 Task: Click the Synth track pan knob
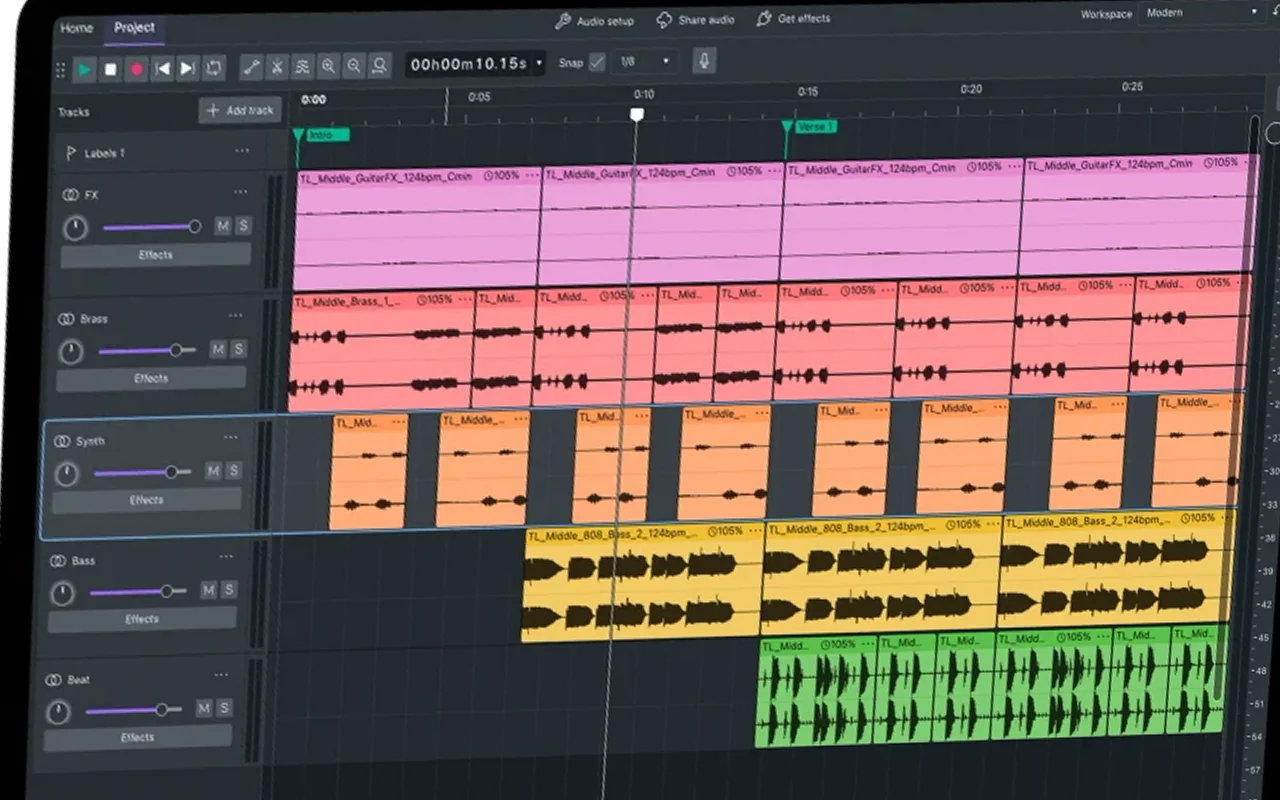click(x=67, y=473)
